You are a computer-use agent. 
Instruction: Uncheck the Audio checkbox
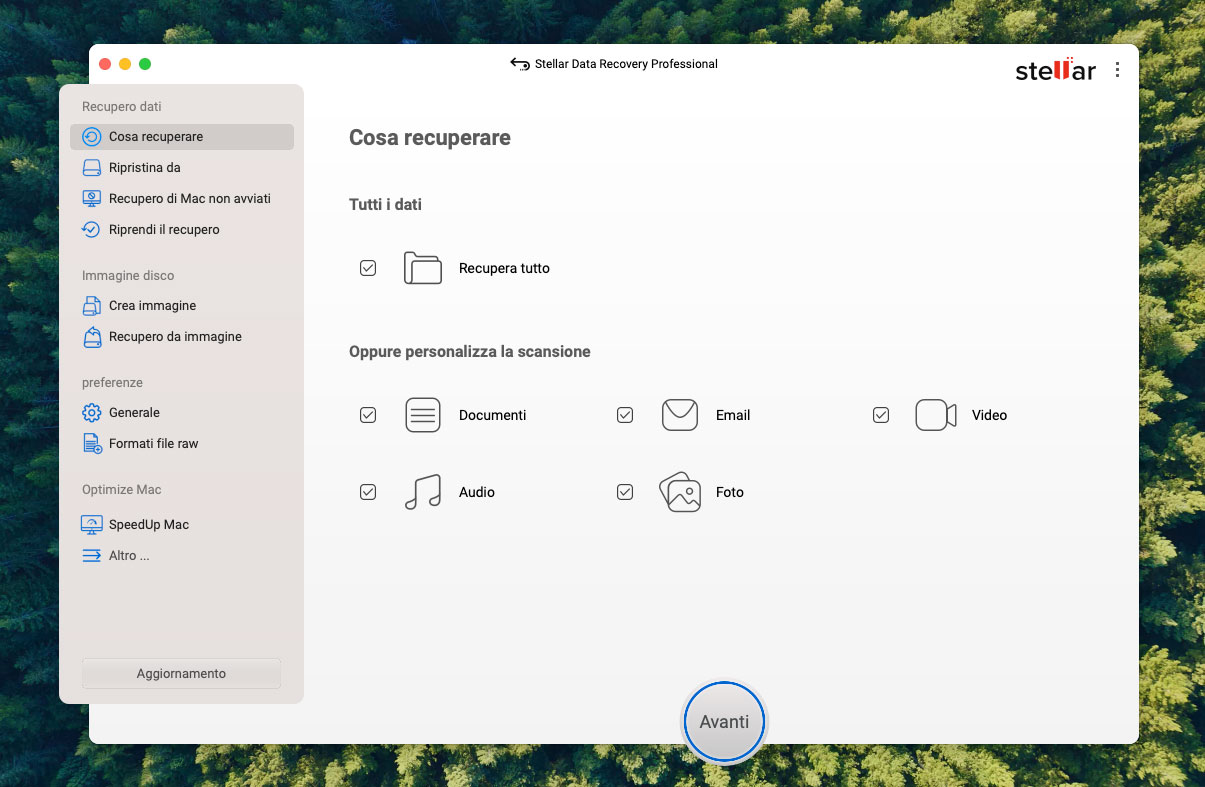(x=368, y=492)
